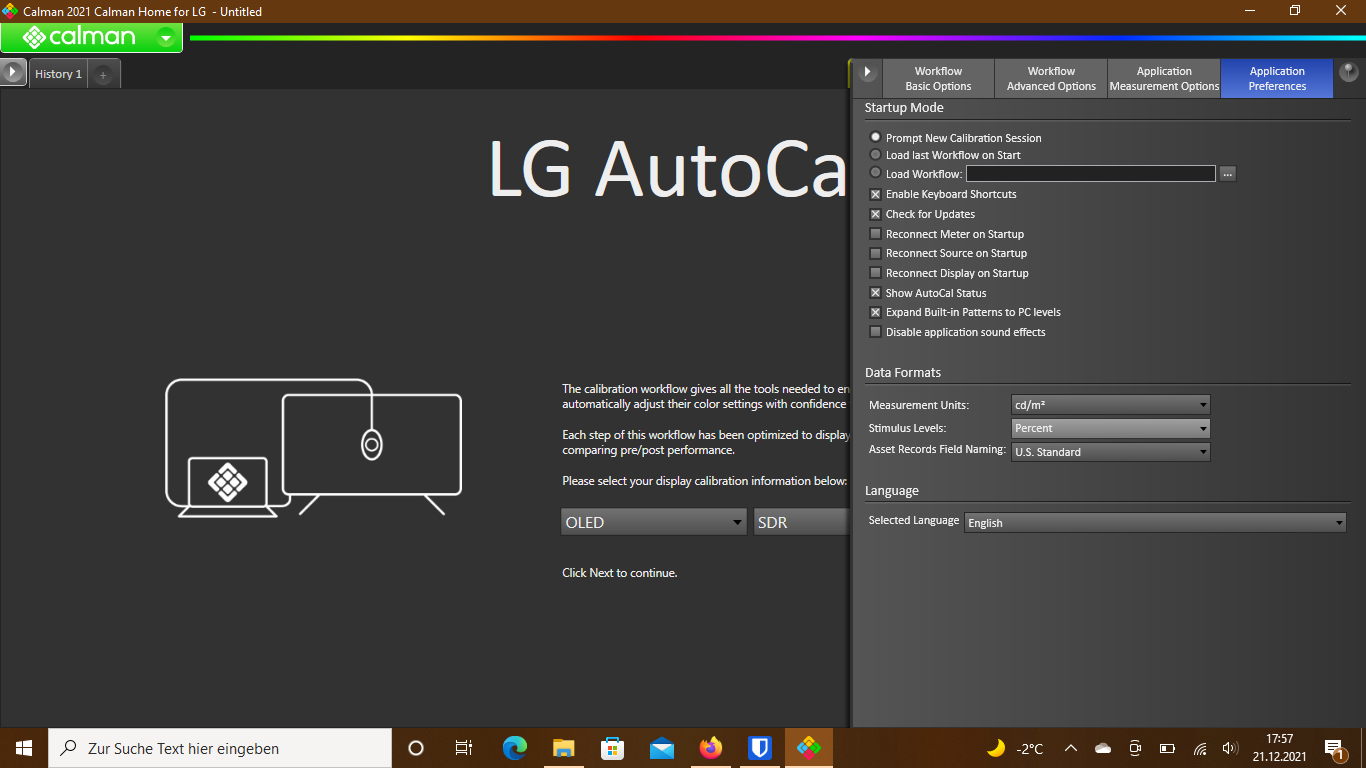Click the Windows taskbar search box
The width and height of the screenshot is (1366, 768).
click(220, 748)
